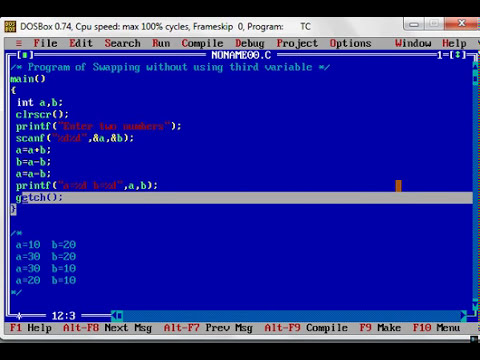Open the Search menu
This screenshot has height=360, width=480.
coord(122,43)
